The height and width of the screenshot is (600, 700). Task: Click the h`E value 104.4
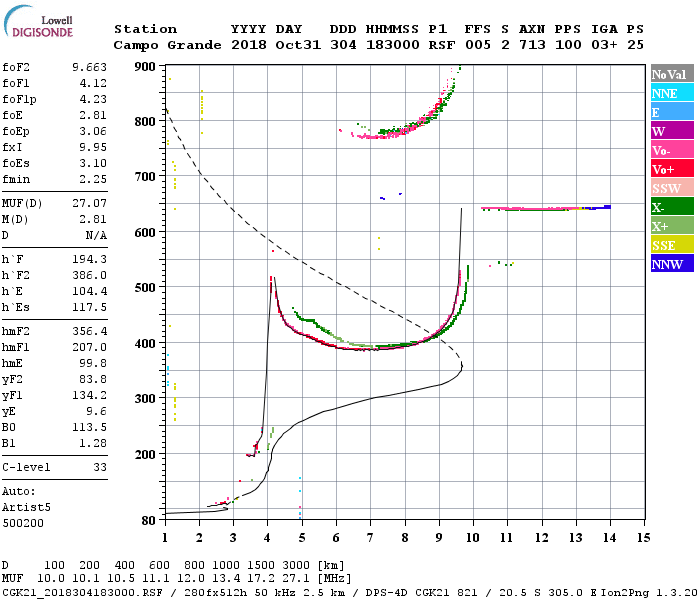[x=89, y=292]
